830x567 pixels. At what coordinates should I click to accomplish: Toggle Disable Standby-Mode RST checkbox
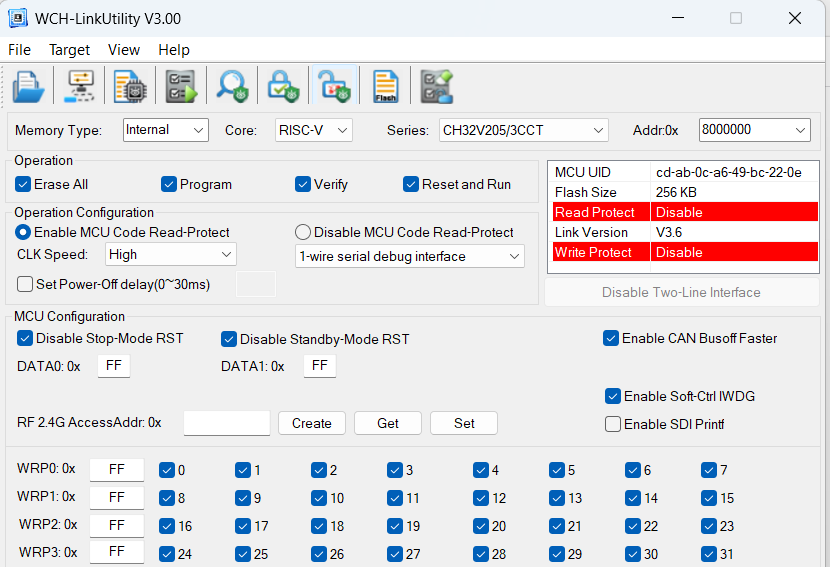[229, 339]
